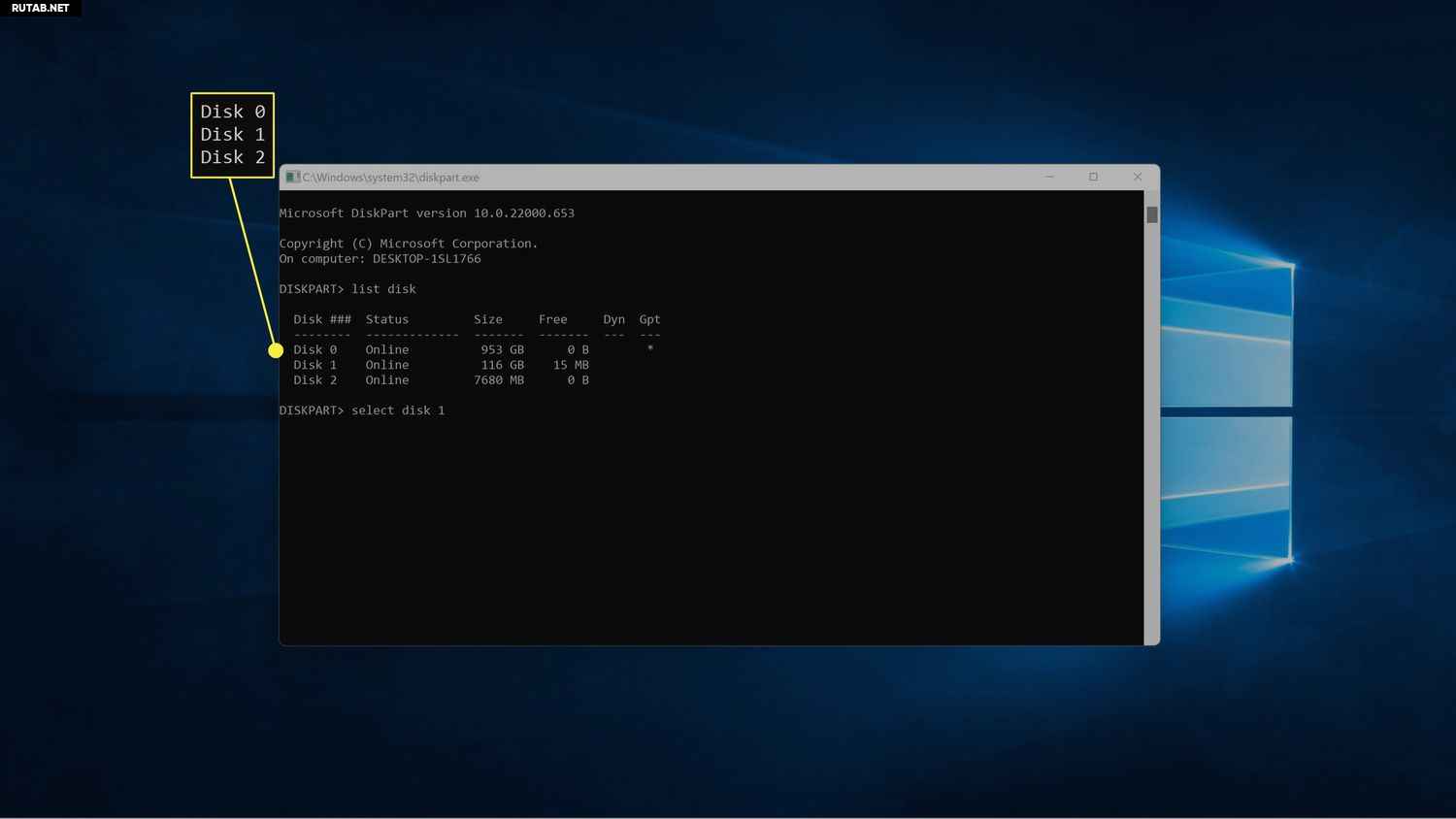Click the console scrollbar thumb
The image size is (1456, 819).
point(1151,214)
